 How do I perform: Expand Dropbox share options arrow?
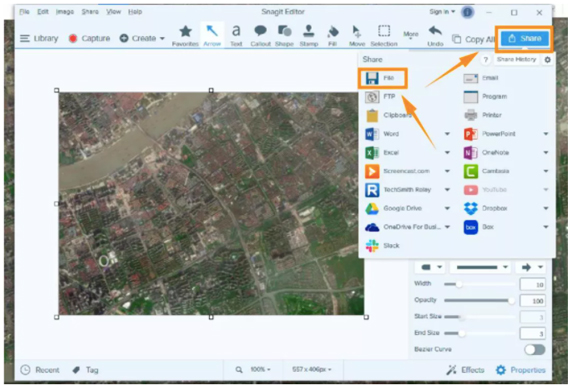546,208
